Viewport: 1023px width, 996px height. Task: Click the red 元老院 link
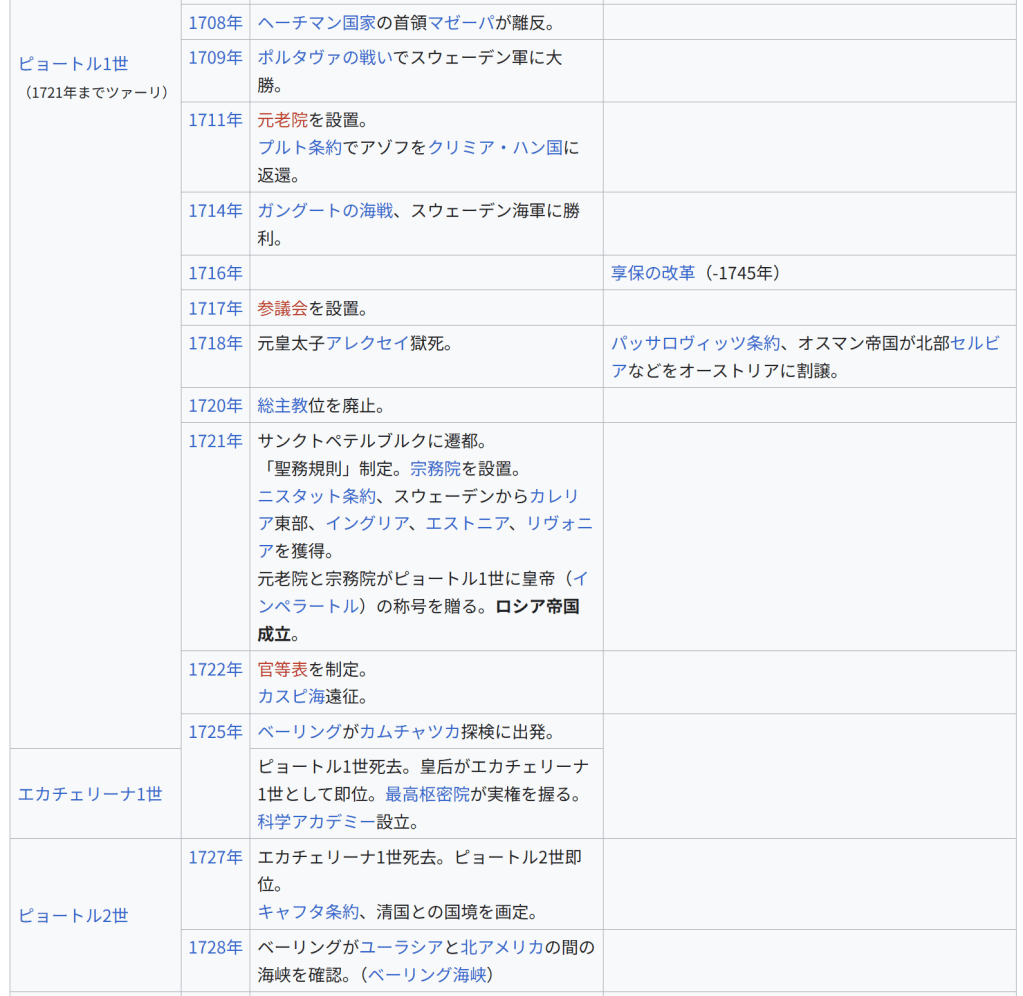point(282,120)
